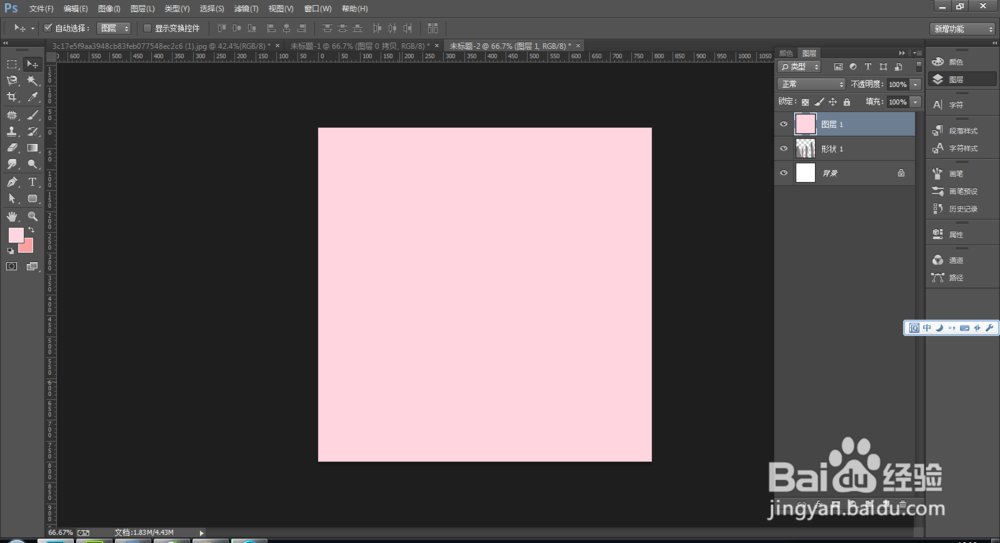This screenshot has height=543, width=1000.
Task: Select the Path Selection tool
Action: [x=12, y=199]
